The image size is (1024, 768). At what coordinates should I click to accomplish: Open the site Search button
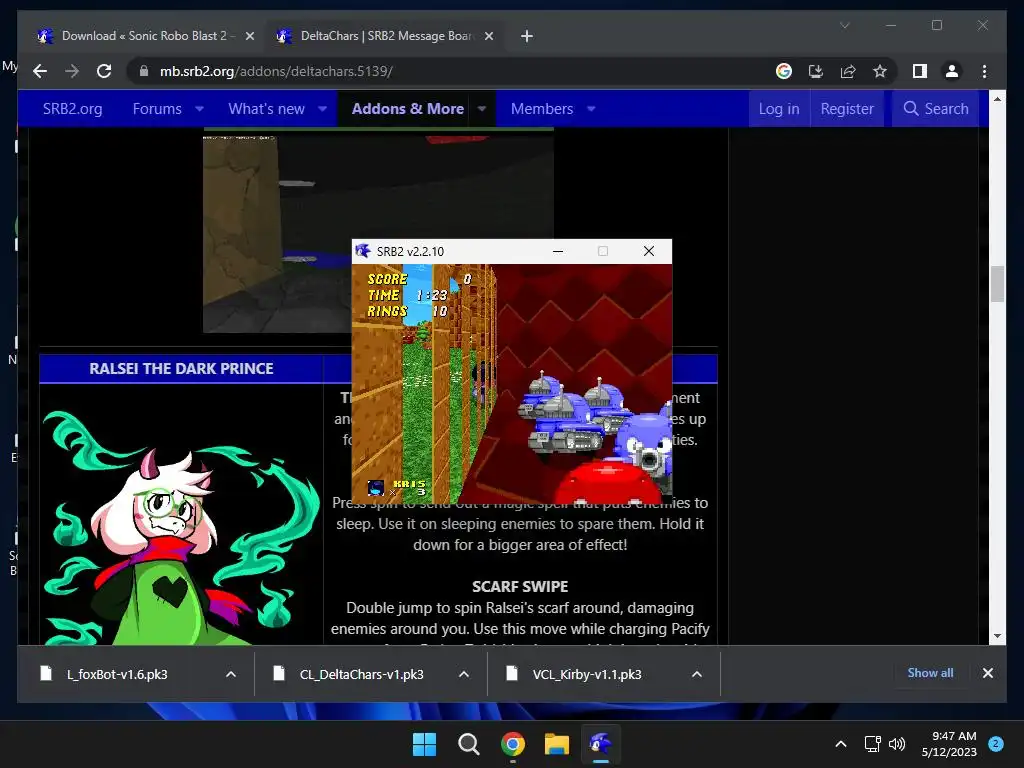pos(936,108)
